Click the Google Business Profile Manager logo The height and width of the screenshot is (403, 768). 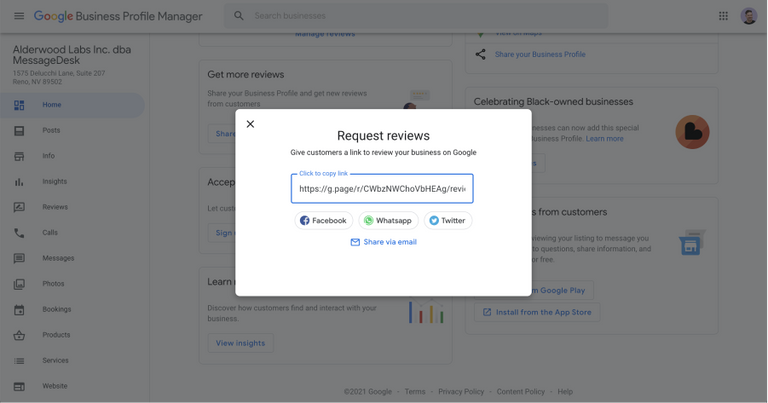coord(118,16)
